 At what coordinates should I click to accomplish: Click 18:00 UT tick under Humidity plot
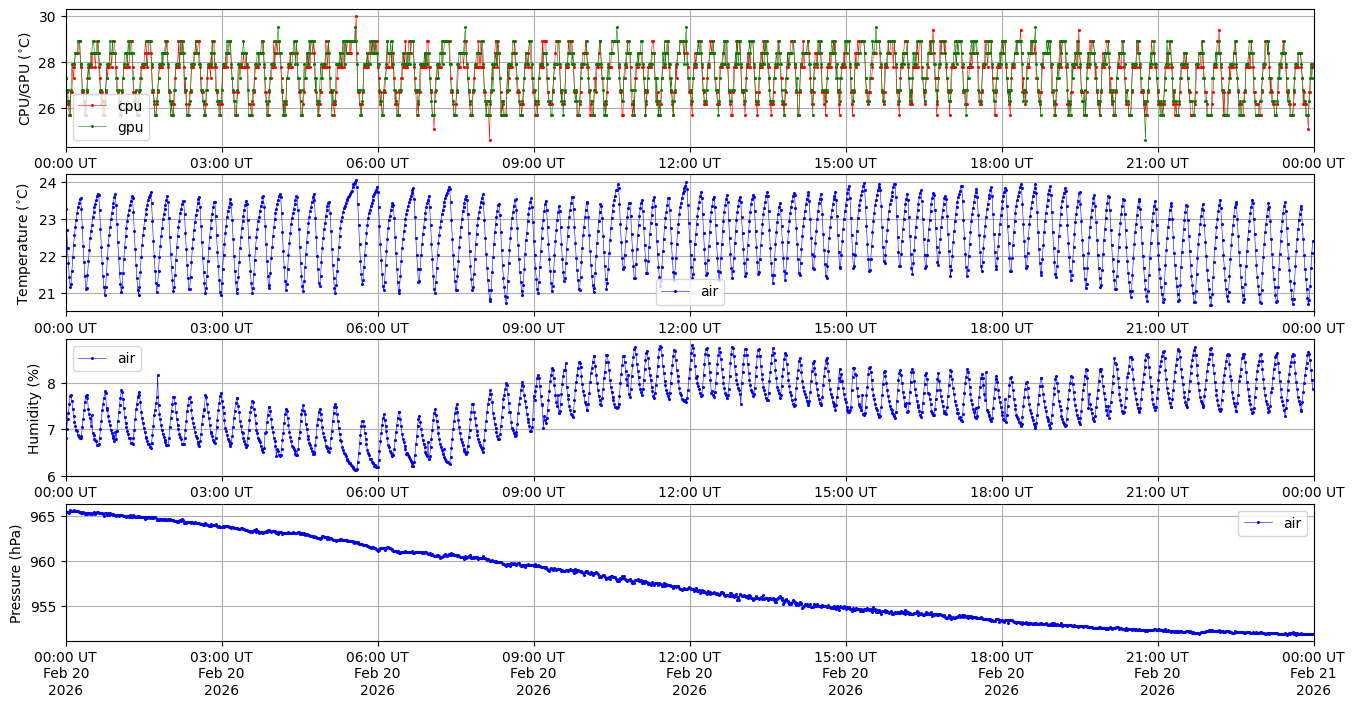coord(1001,493)
